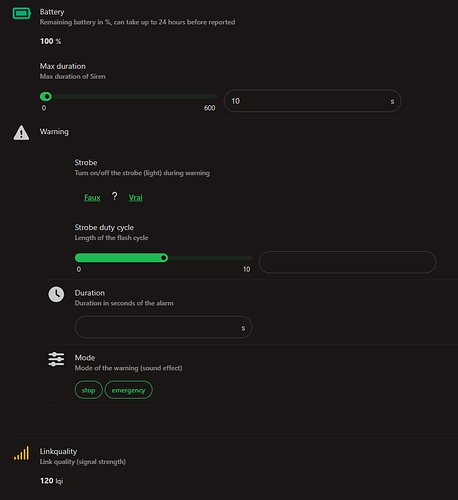The width and height of the screenshot is (458, 500).
Task: Click the Max duration seconds input
Action: point(312,101)
